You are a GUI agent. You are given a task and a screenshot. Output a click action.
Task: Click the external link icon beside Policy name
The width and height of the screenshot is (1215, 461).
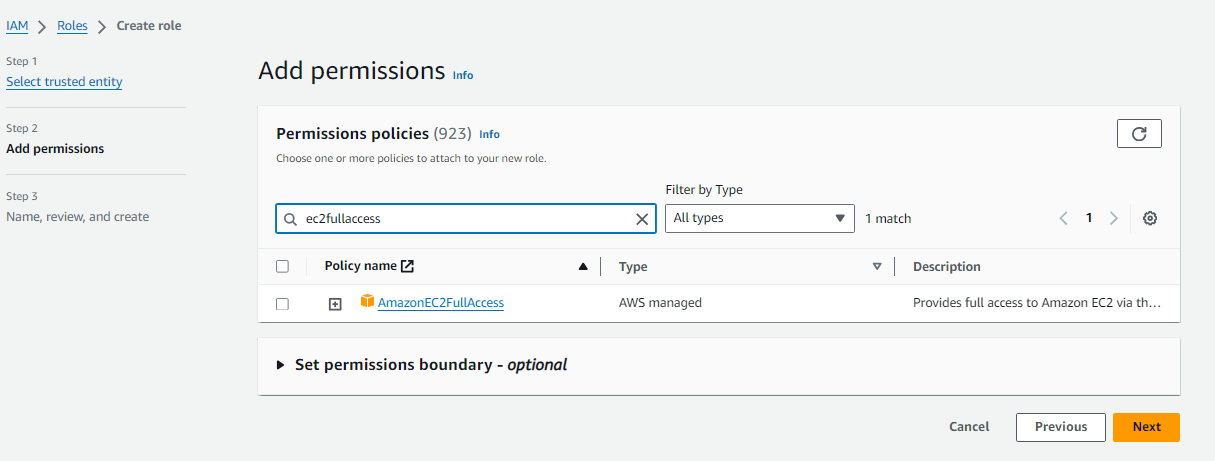[x=407, y=266]
